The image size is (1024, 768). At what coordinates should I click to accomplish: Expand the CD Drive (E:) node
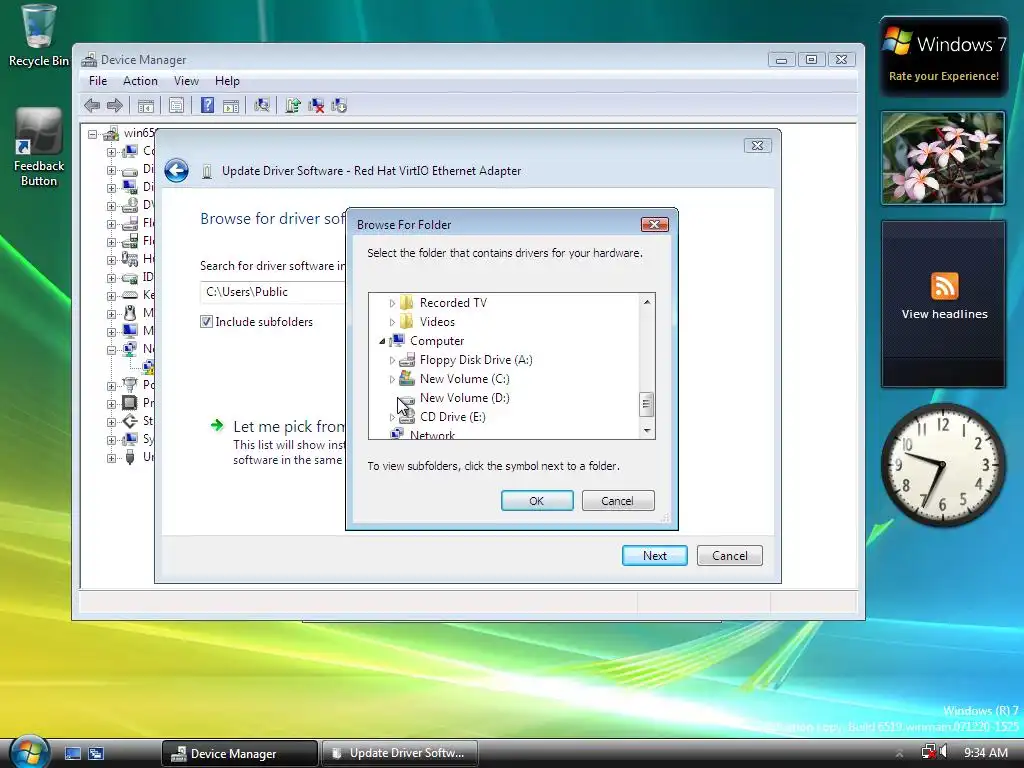tap(392, 417)
